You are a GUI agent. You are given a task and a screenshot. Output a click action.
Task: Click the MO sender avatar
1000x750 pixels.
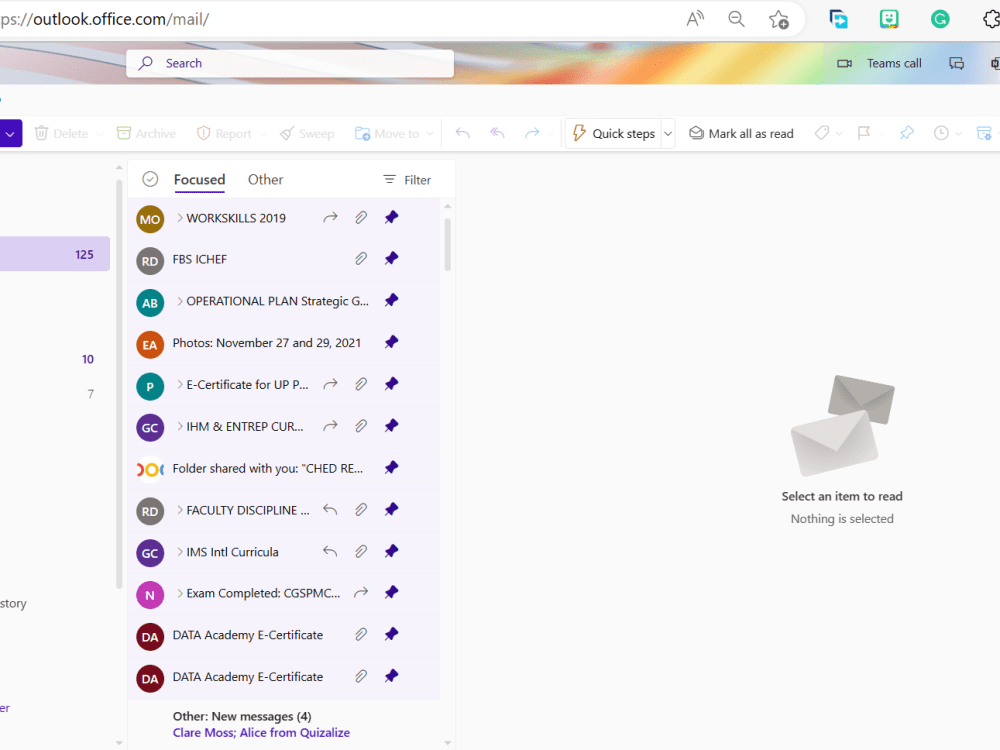tap(150, 219)
